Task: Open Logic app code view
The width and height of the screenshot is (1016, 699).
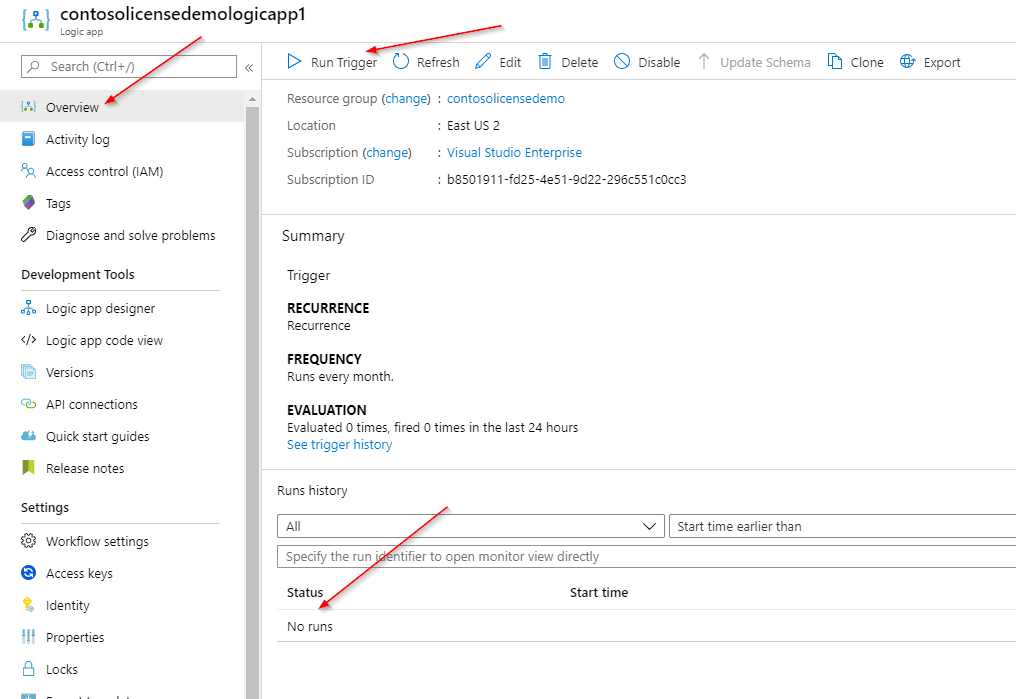Action: pos(104,341)
